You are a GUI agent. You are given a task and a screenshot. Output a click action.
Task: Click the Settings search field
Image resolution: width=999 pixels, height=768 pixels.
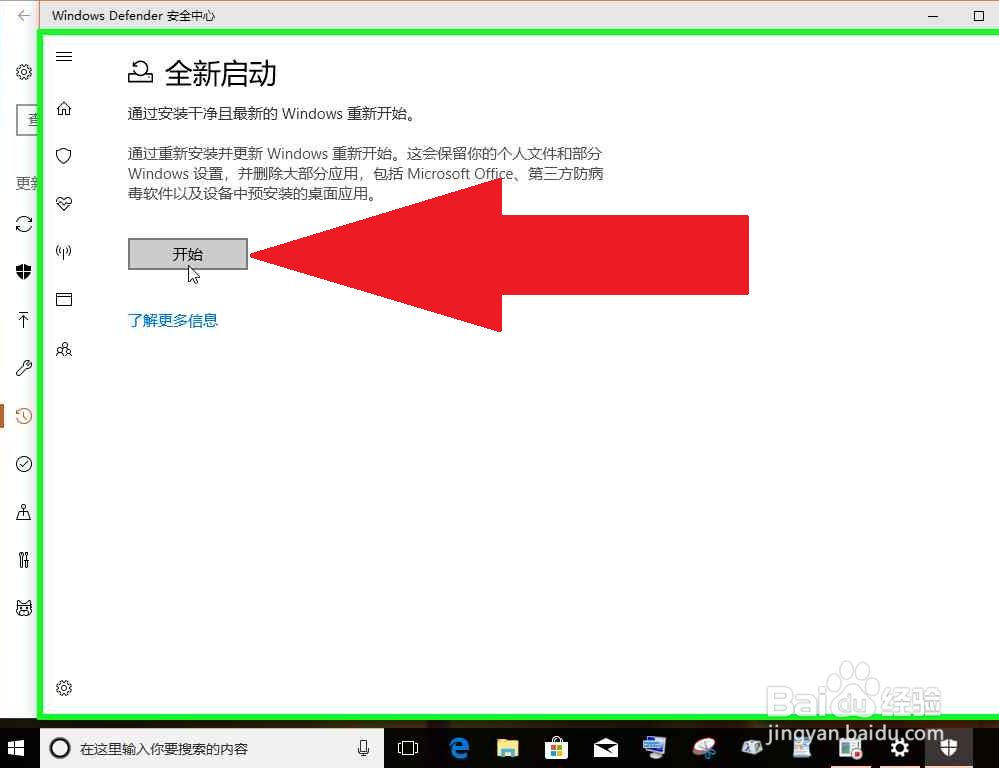[x=27, y=120]
